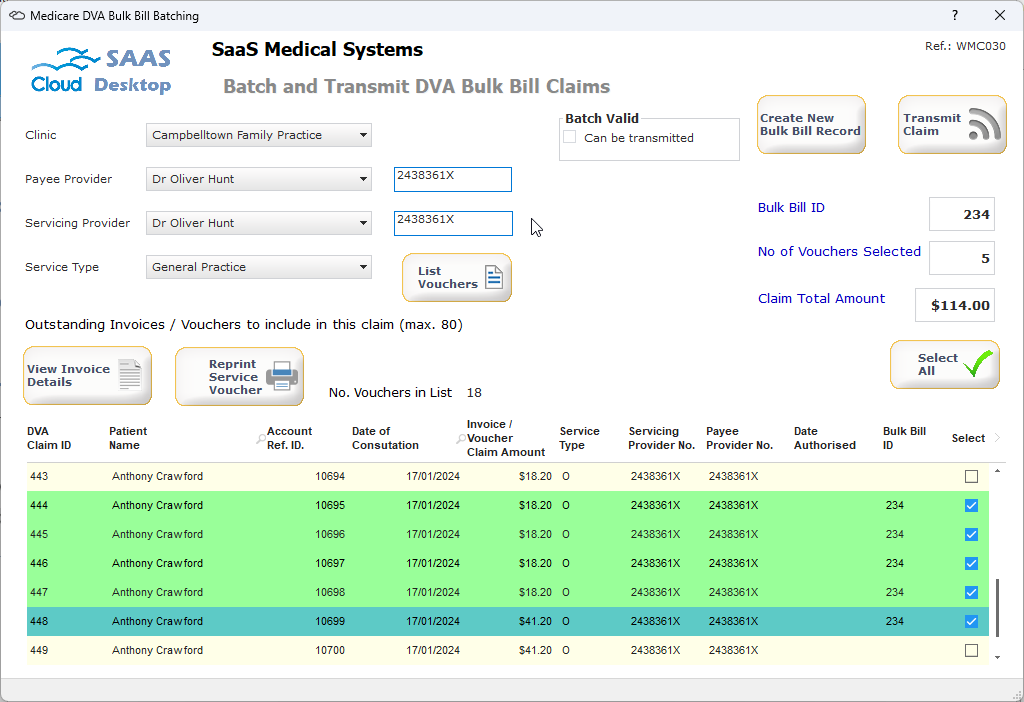Click DVA Claim ID 449 cell
Screen dimensions: 1024x702
pos(39,650)
